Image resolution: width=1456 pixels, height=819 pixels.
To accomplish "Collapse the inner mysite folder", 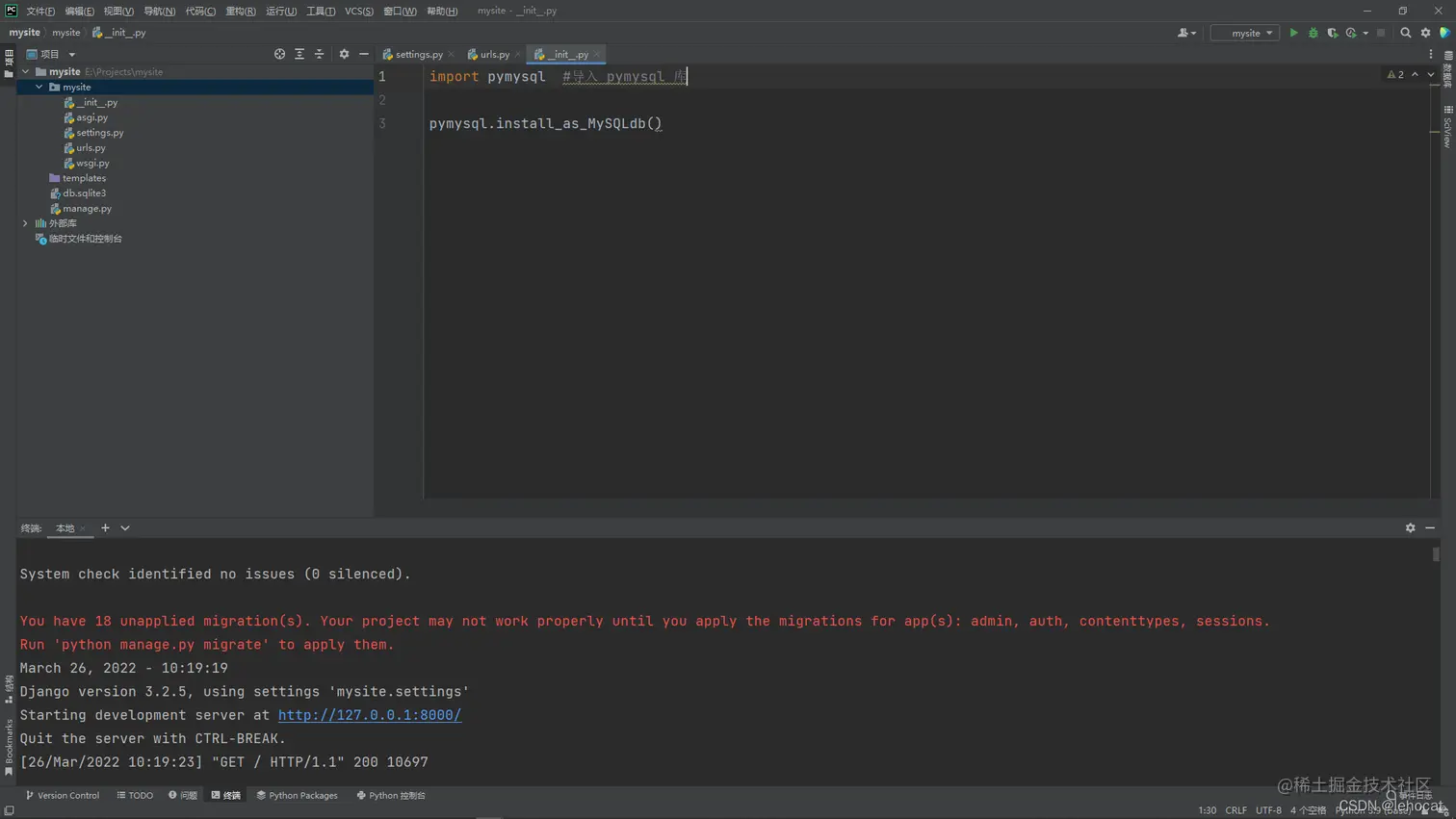I will click(39, 87).
